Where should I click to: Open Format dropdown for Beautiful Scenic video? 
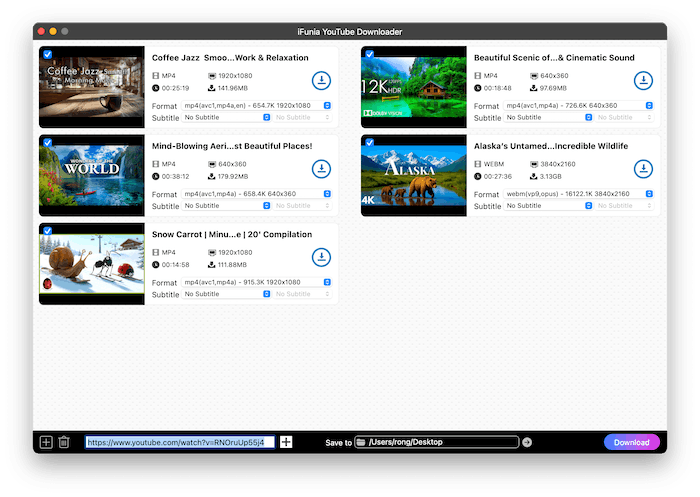pyautogui.click(x=579, y=105)
